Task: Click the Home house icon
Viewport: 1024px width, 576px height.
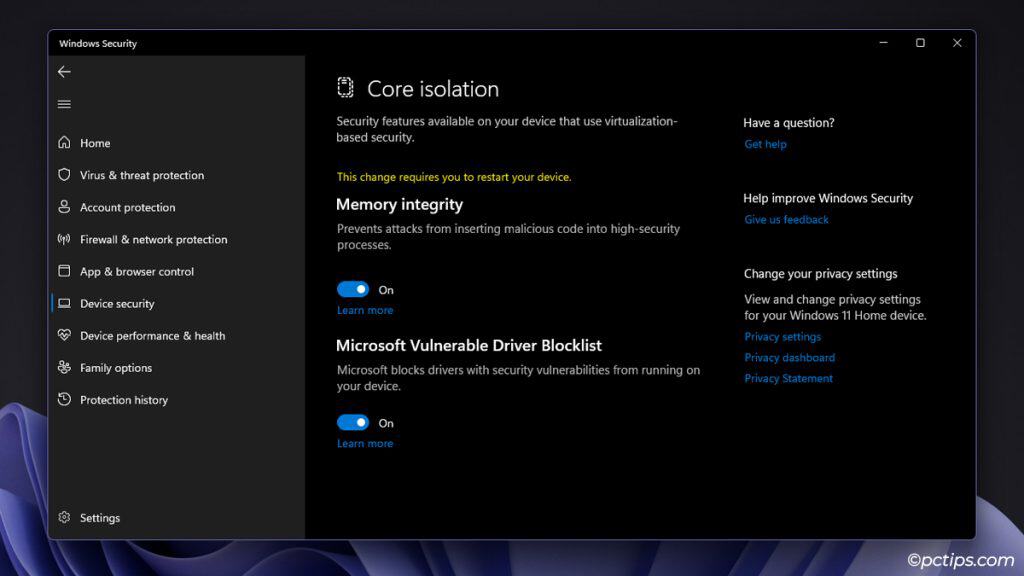Action: [x=65, y=143]
